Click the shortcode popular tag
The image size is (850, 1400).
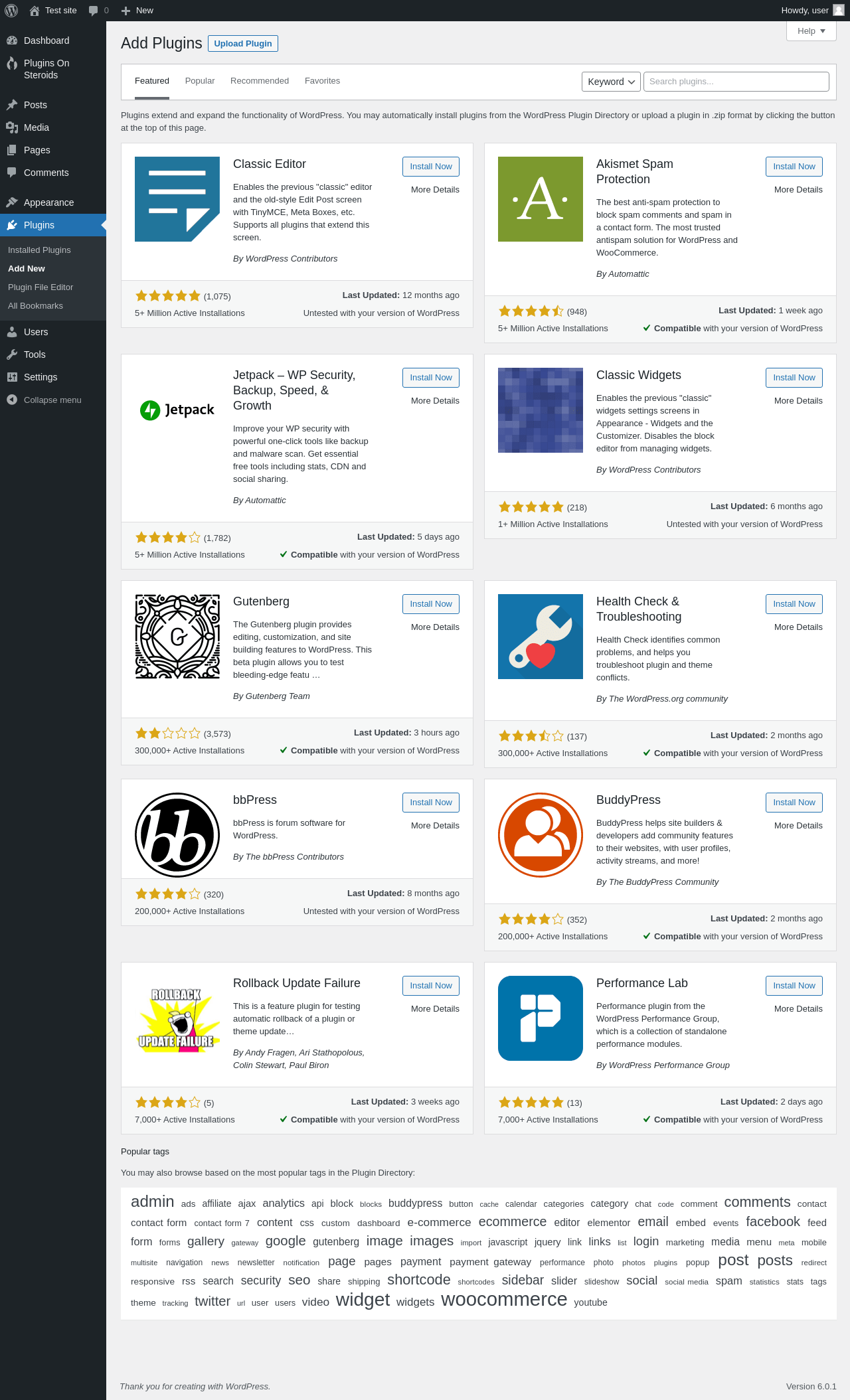pos(419,1280)
